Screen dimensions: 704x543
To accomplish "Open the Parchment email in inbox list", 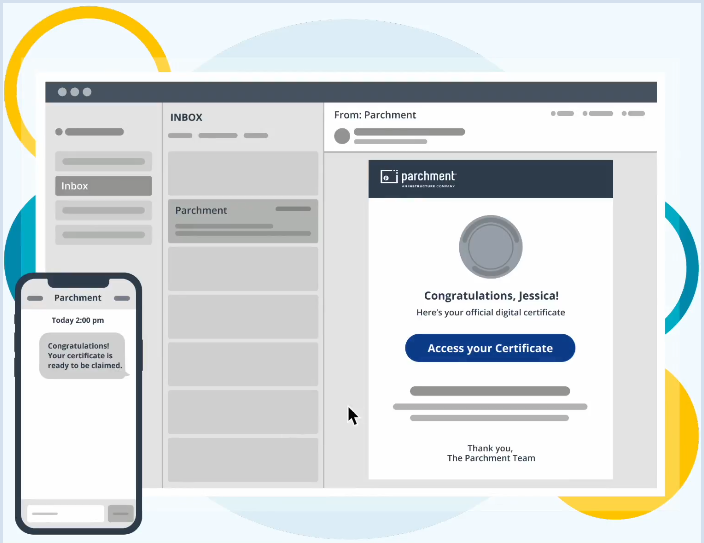I will click(243, 221).
